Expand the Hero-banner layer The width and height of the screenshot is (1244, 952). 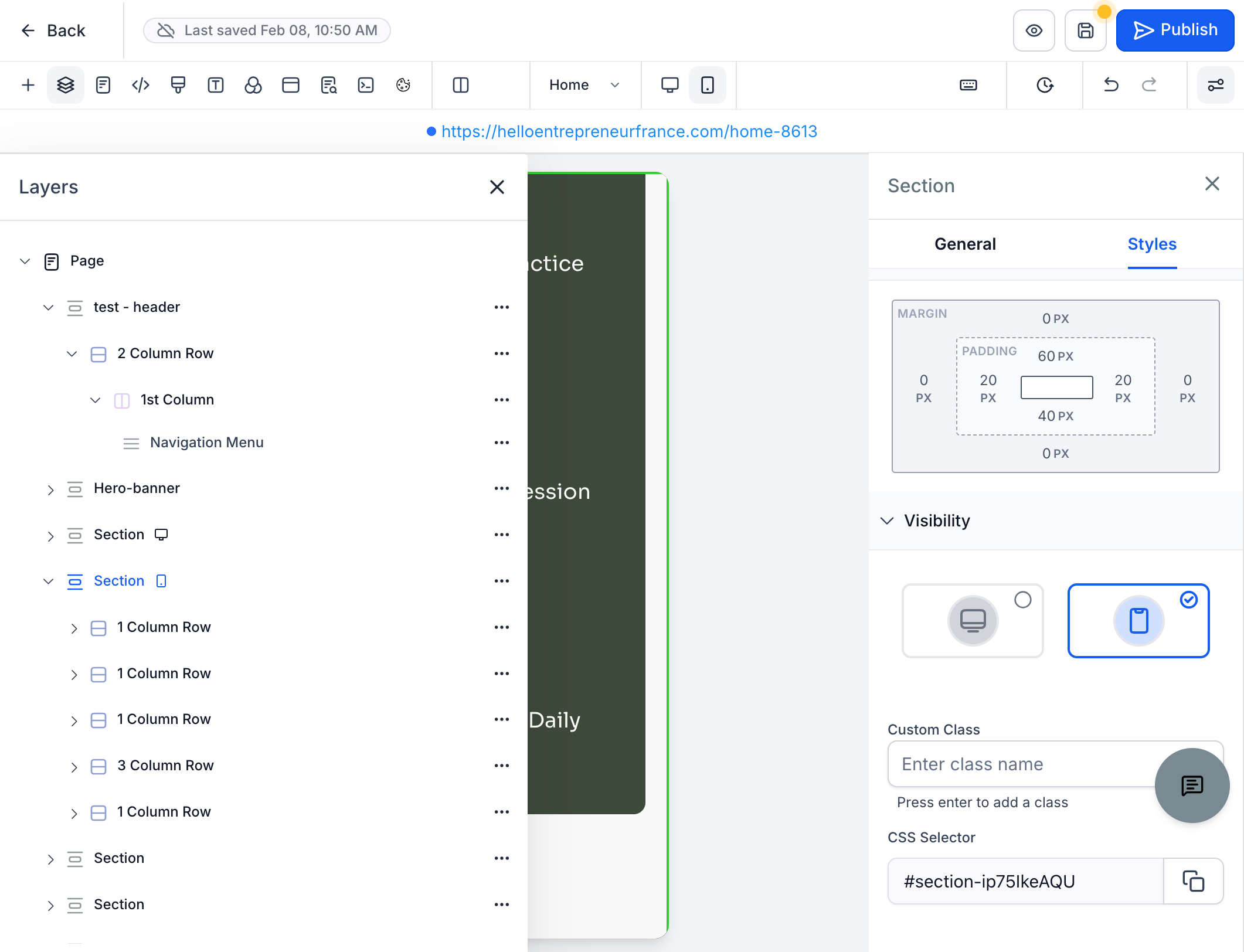point(50,489)
